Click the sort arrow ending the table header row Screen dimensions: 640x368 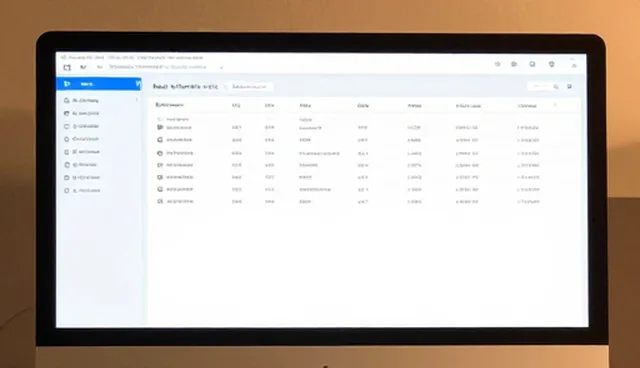click(x=555, y=105)
